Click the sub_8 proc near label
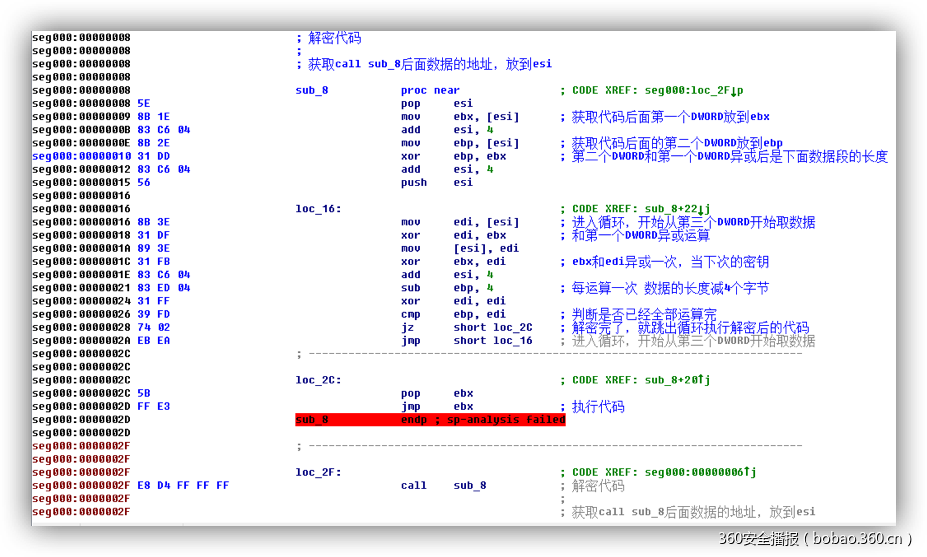This screenshot has width=927, height=557. coord(377,90)
